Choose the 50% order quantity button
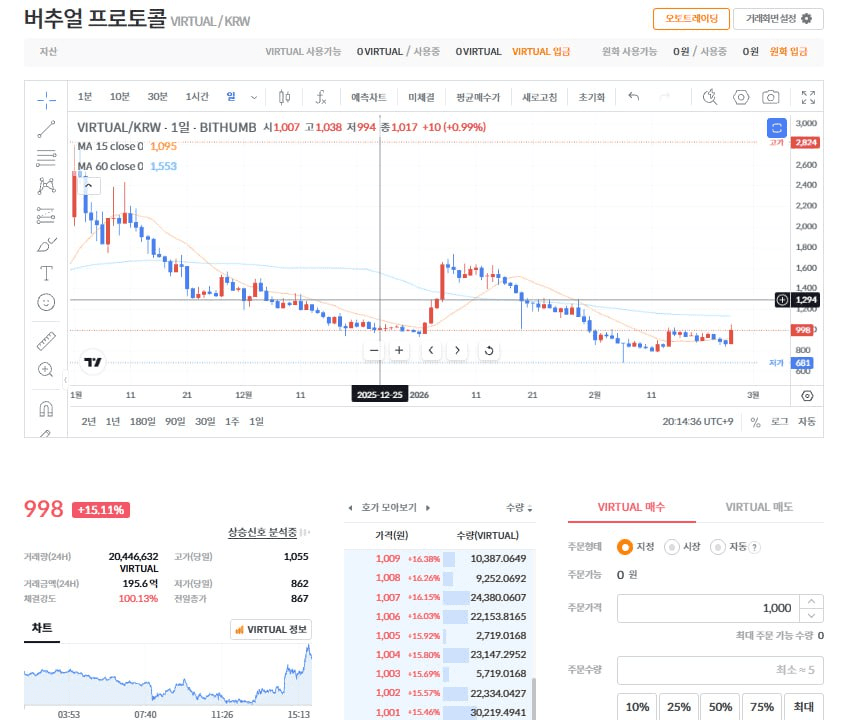Screen dimensions: 868x720 coord(720,707)
